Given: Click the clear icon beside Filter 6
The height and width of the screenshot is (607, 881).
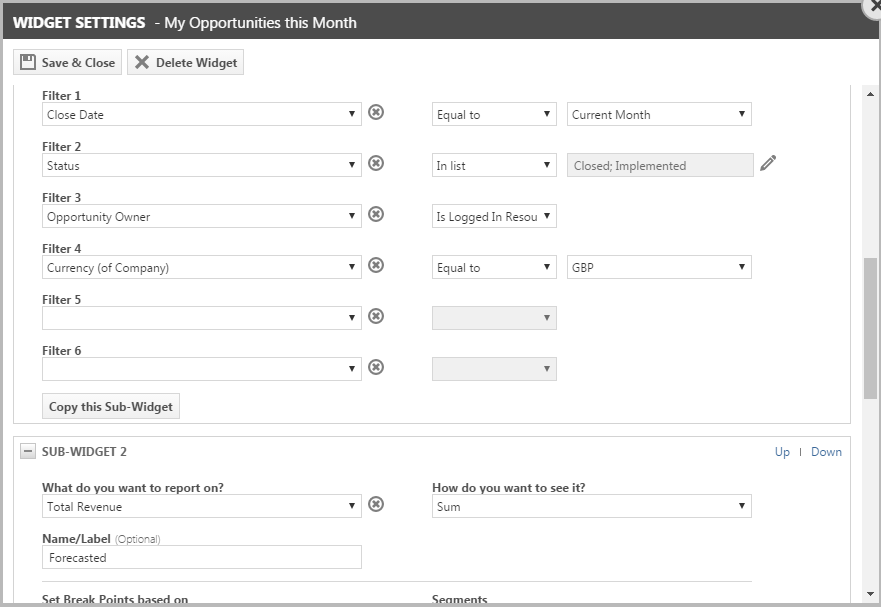Looking at the screenshot, I should point(376,367).
